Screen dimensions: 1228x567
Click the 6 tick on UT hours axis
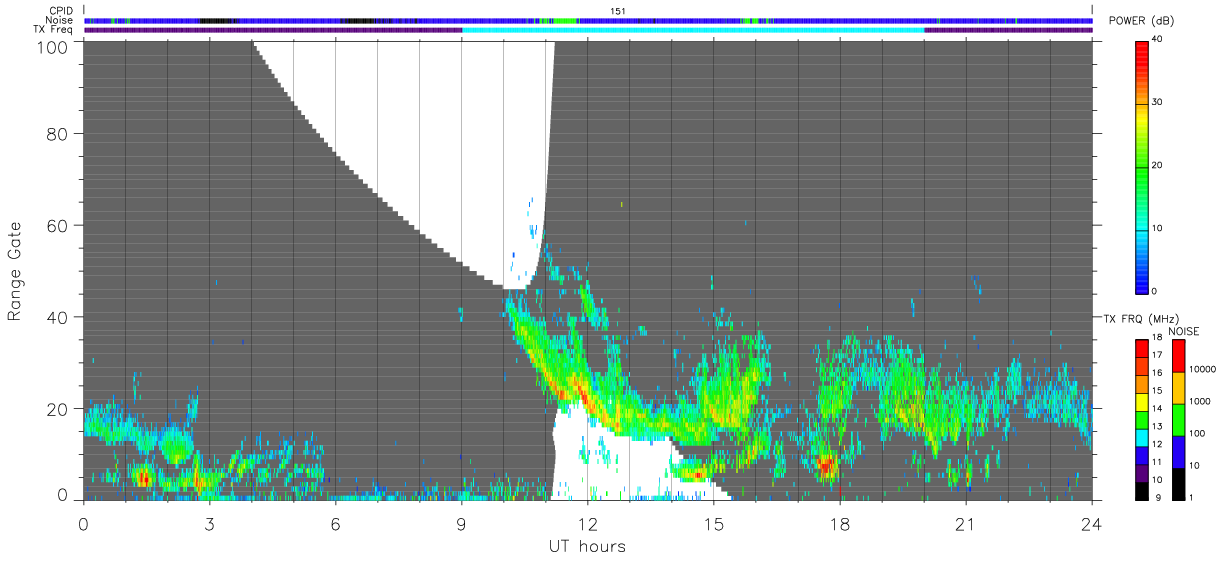point(335,523)
